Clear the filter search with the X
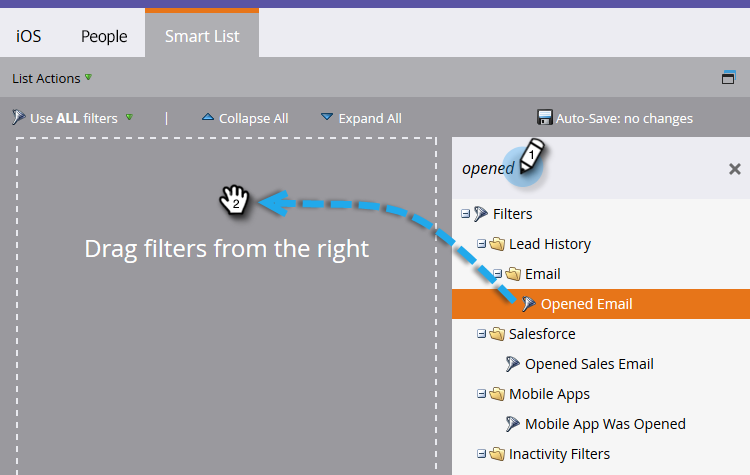 tap(735, 169)
